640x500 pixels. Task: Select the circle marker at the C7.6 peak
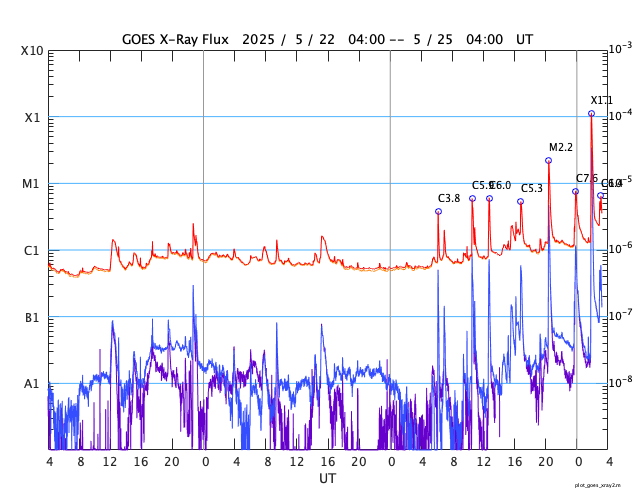(x=576, y=191)
